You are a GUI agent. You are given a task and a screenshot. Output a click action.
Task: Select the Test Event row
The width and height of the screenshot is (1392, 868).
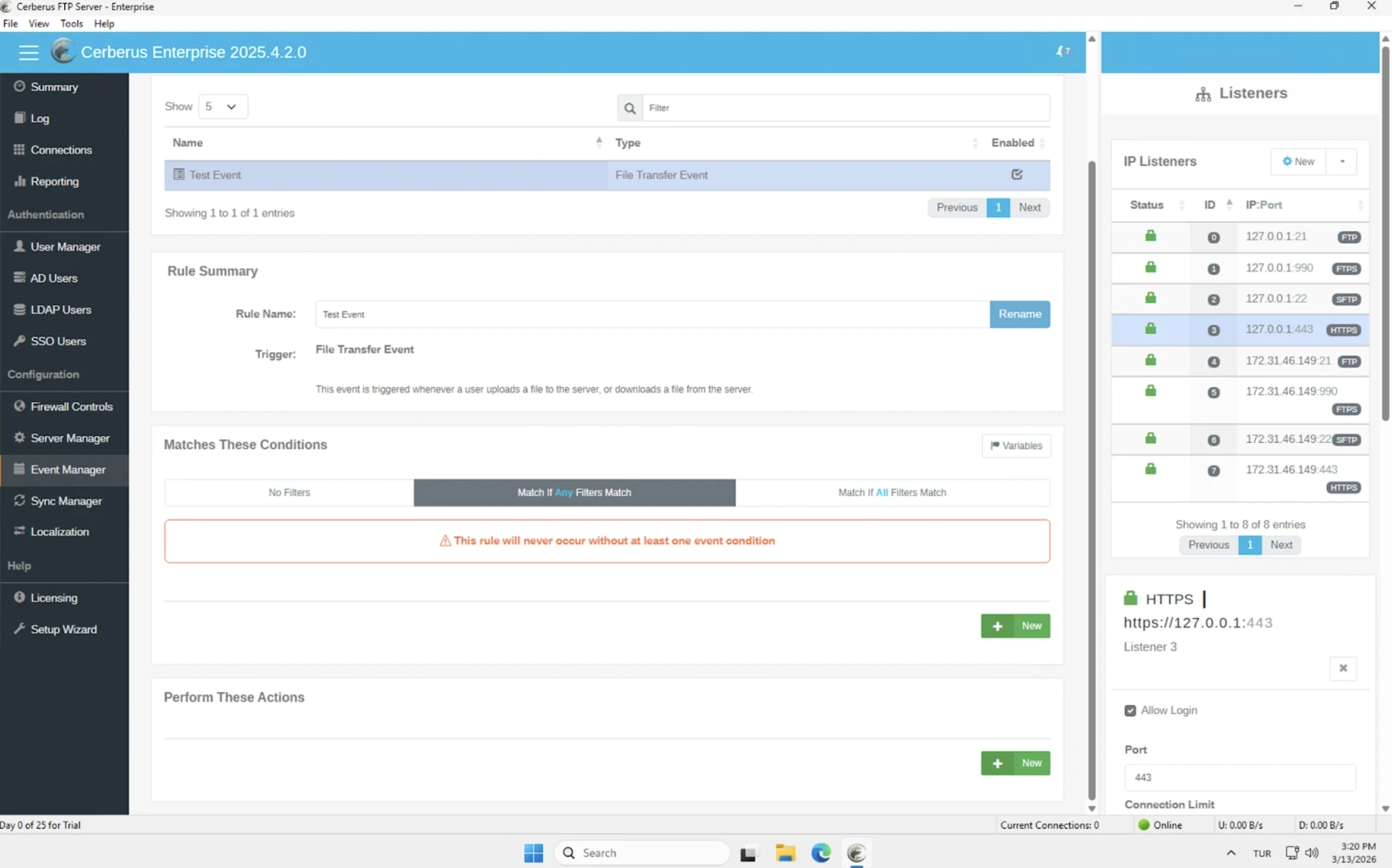point(608,175)
